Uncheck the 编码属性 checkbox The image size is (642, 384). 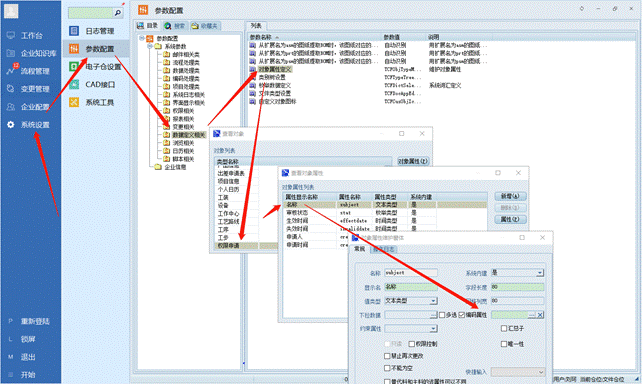pyautogui.click(x=462, y=315)
